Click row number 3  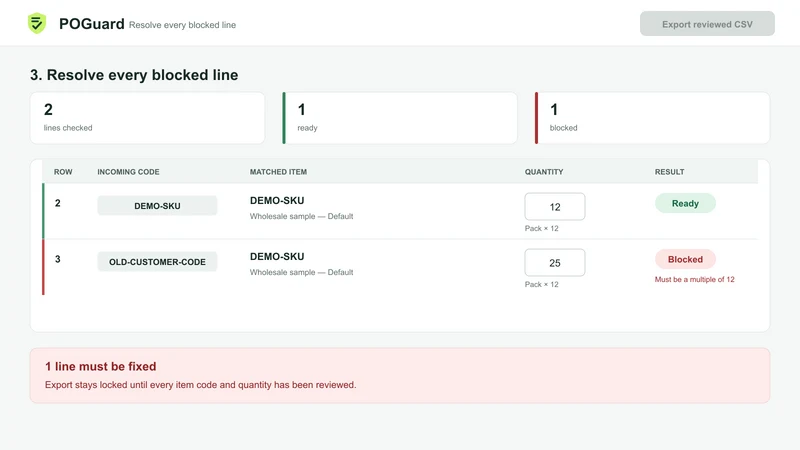pyautogui.click(x=58, y=259)
